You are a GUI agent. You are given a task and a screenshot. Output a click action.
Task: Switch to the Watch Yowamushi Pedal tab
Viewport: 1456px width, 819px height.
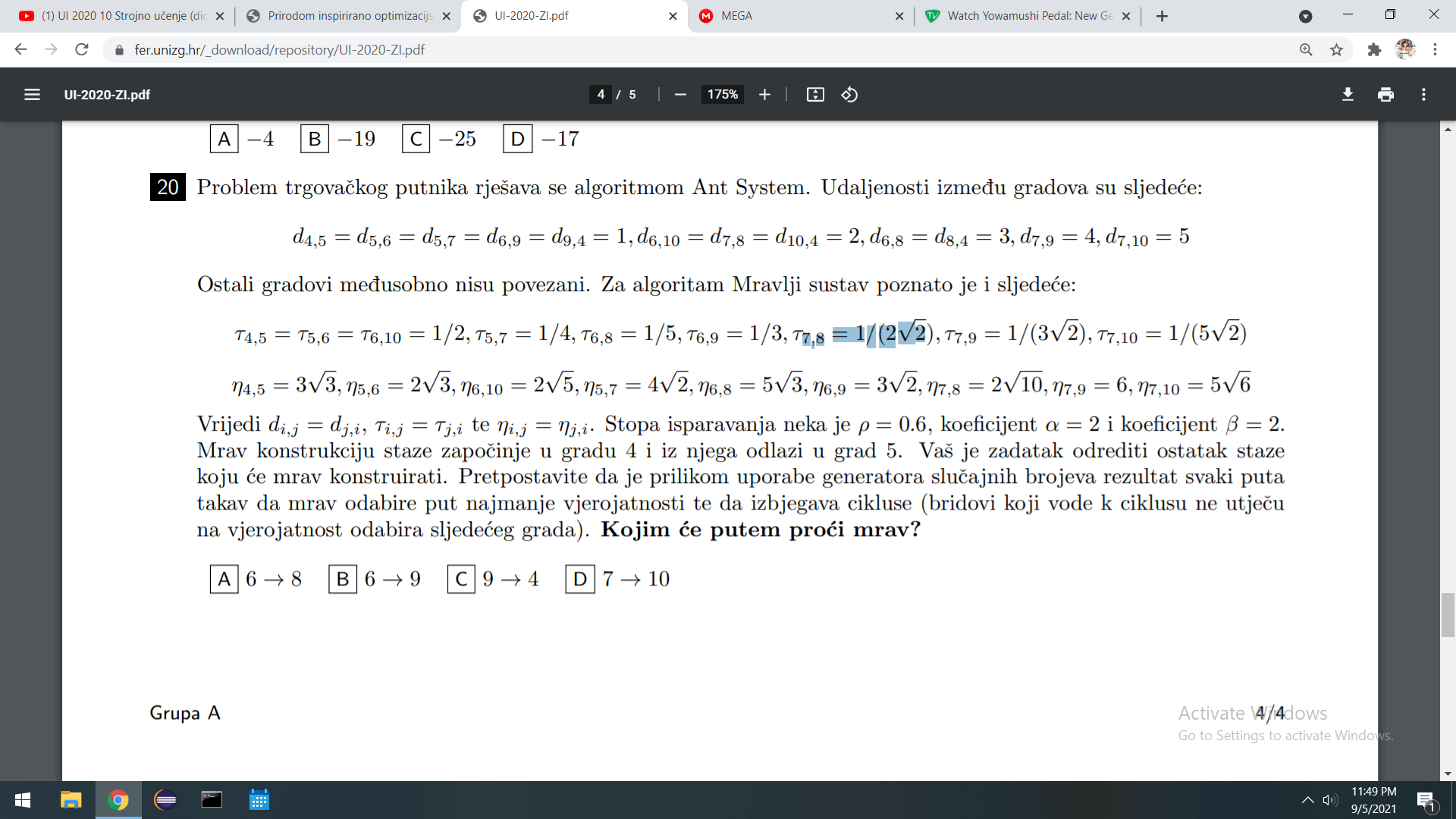tap(1028, 16)
